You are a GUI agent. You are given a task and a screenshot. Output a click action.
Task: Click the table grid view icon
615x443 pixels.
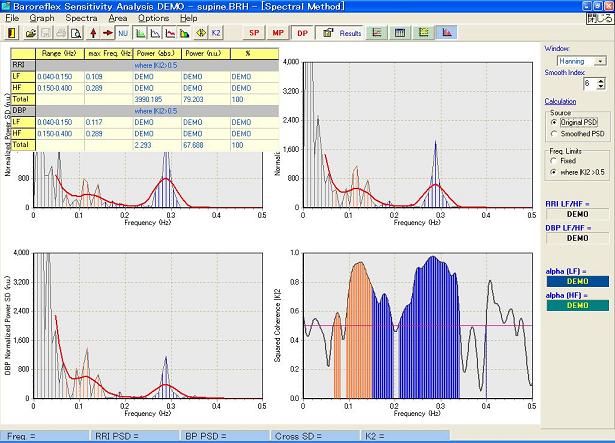point(400,33)
